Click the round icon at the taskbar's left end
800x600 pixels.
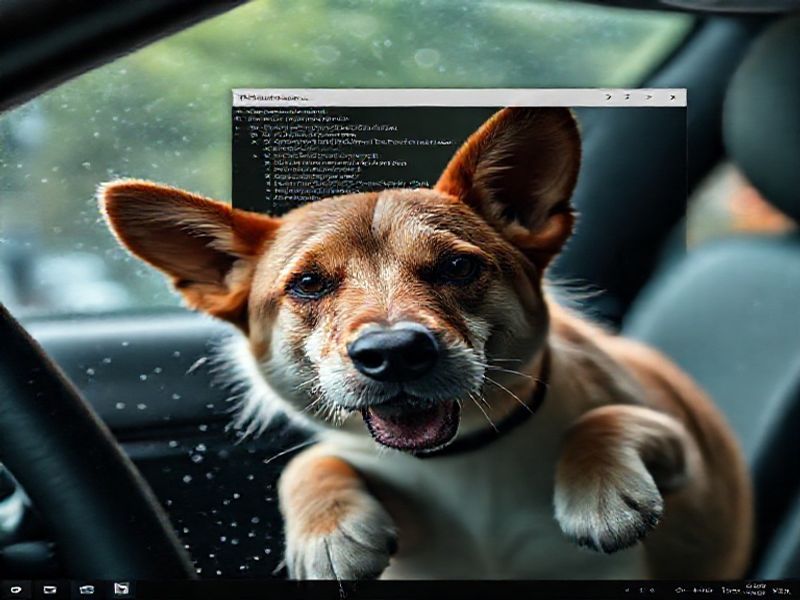[16, 590]
